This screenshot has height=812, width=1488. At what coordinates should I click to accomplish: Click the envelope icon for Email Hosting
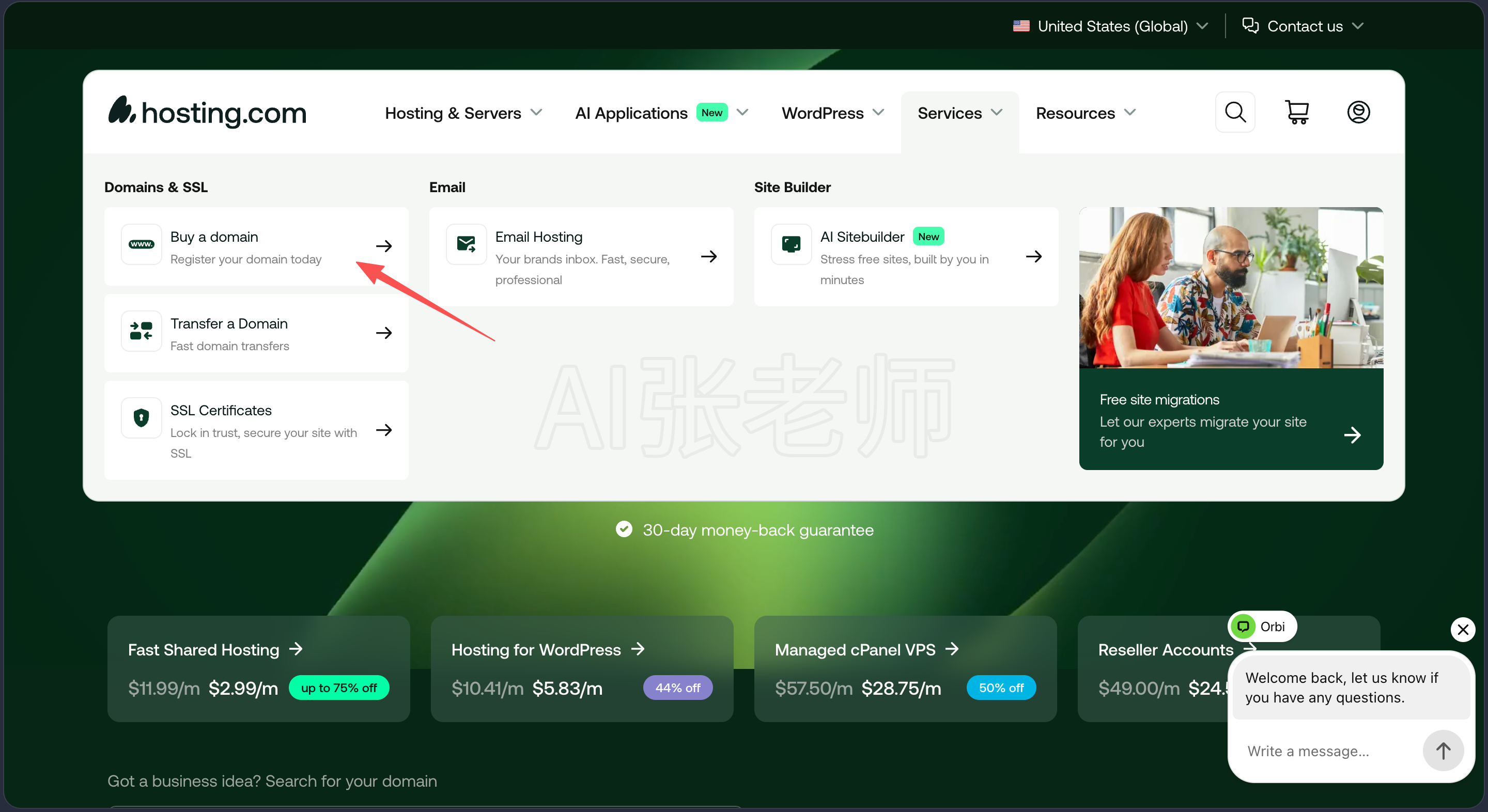(x=466, y=244)
